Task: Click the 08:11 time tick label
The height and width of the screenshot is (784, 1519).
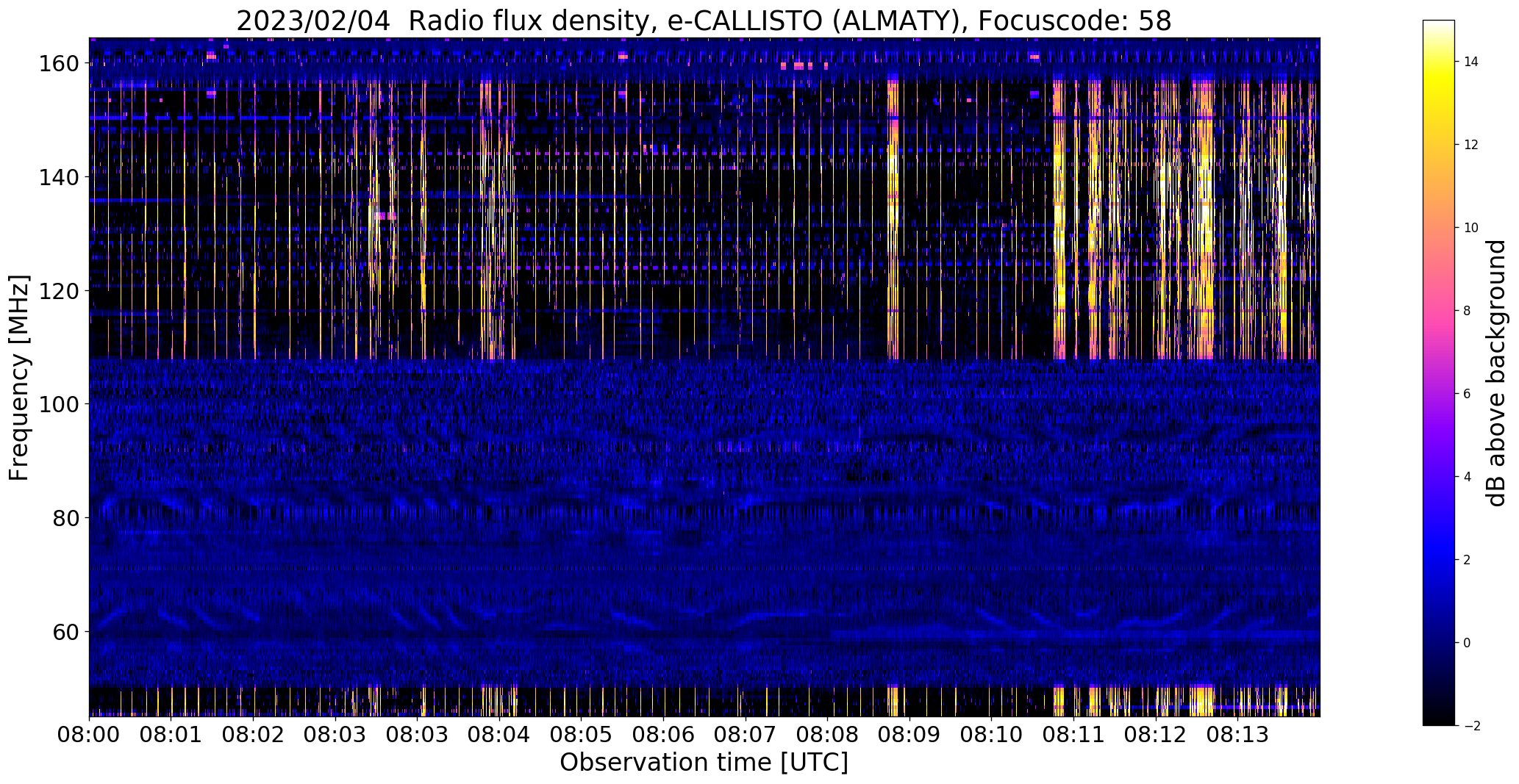Action: [1074, 734]
